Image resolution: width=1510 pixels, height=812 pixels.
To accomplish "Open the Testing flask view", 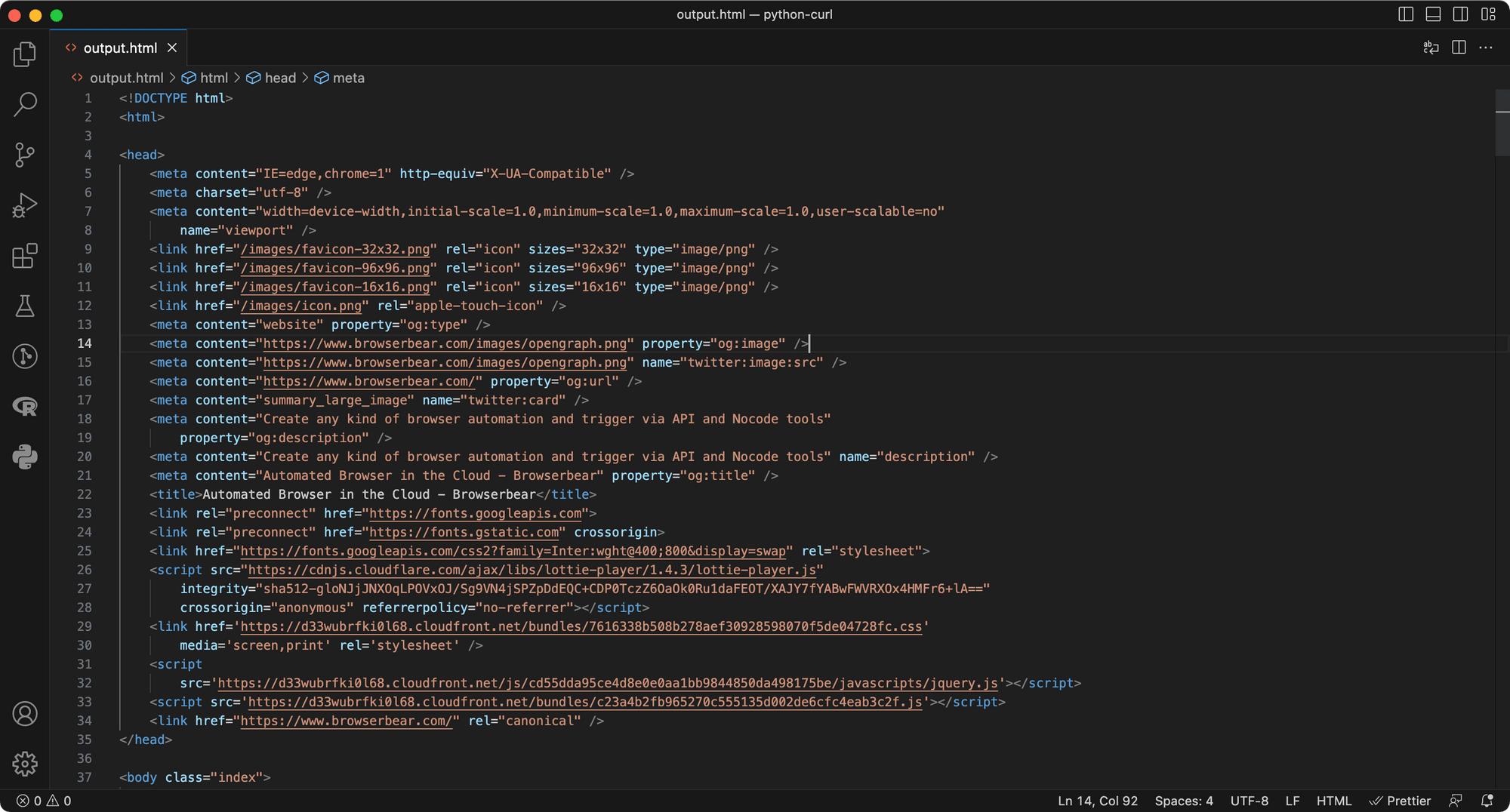I will pos(25,306).
